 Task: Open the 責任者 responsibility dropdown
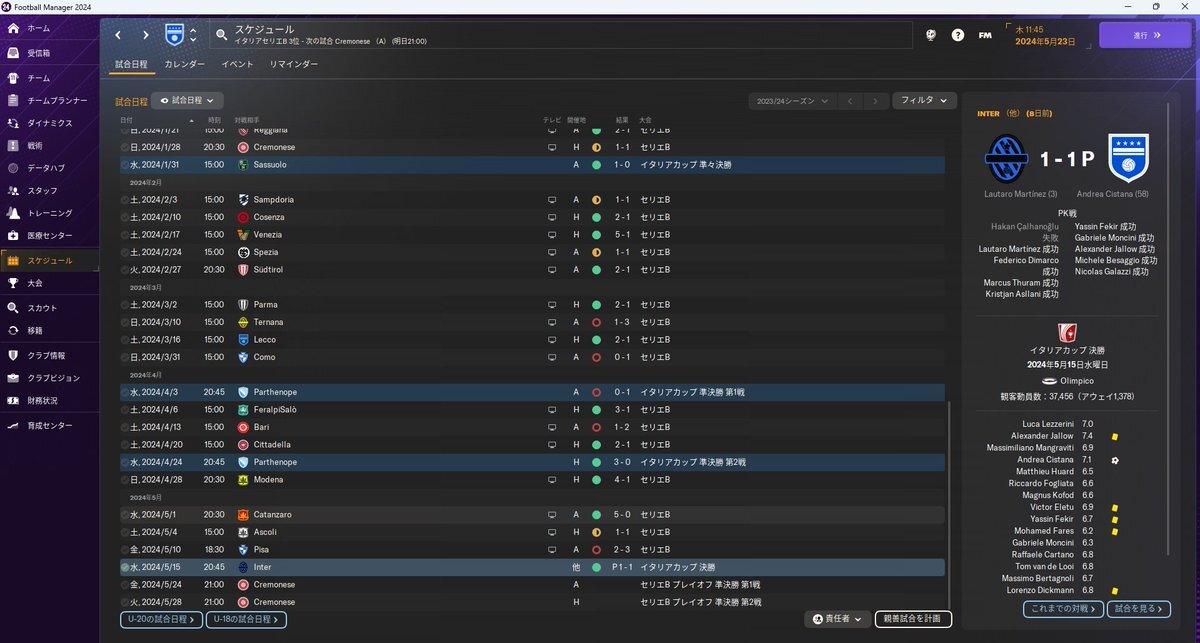point(836,619)
